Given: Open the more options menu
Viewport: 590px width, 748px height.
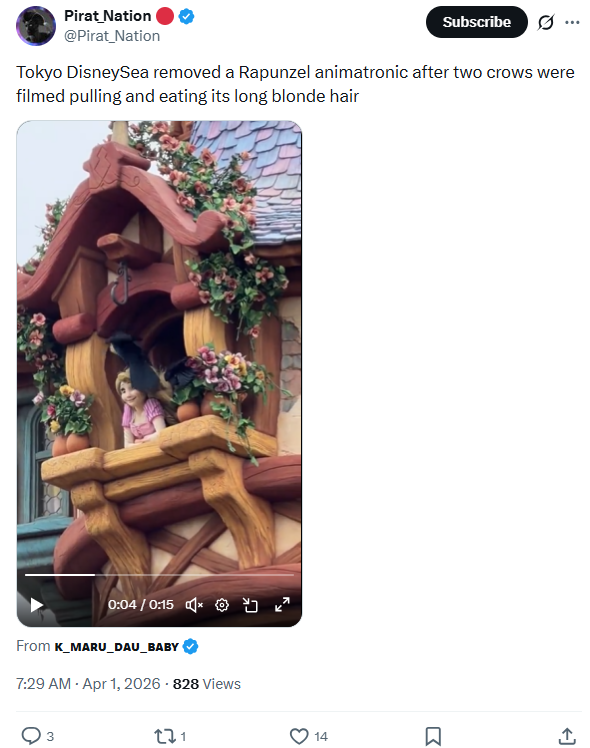Looking at the screenshot, I should 572,22.
